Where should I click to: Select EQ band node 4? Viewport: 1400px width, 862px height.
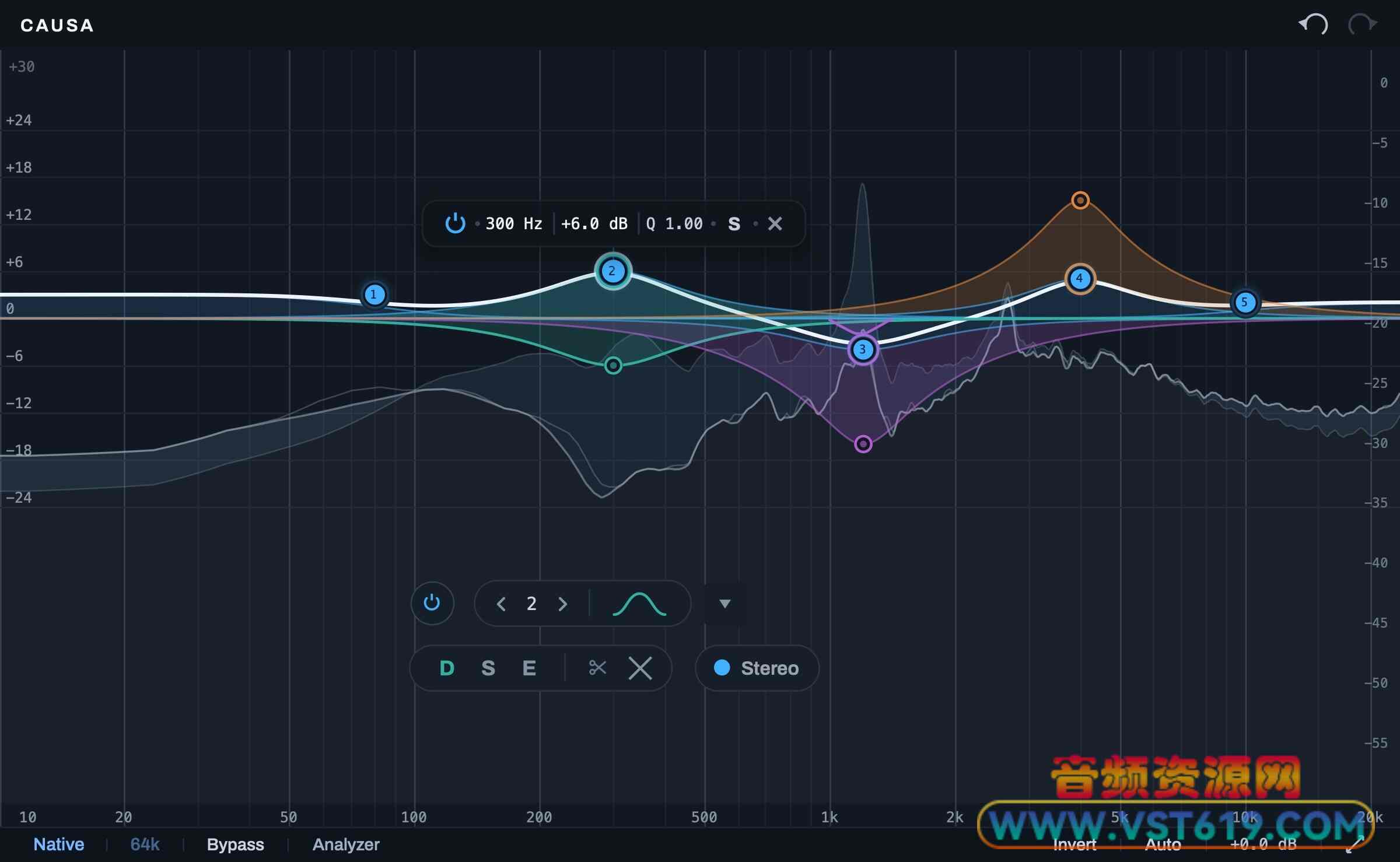pyautogui.click(x=1080, y=279)
